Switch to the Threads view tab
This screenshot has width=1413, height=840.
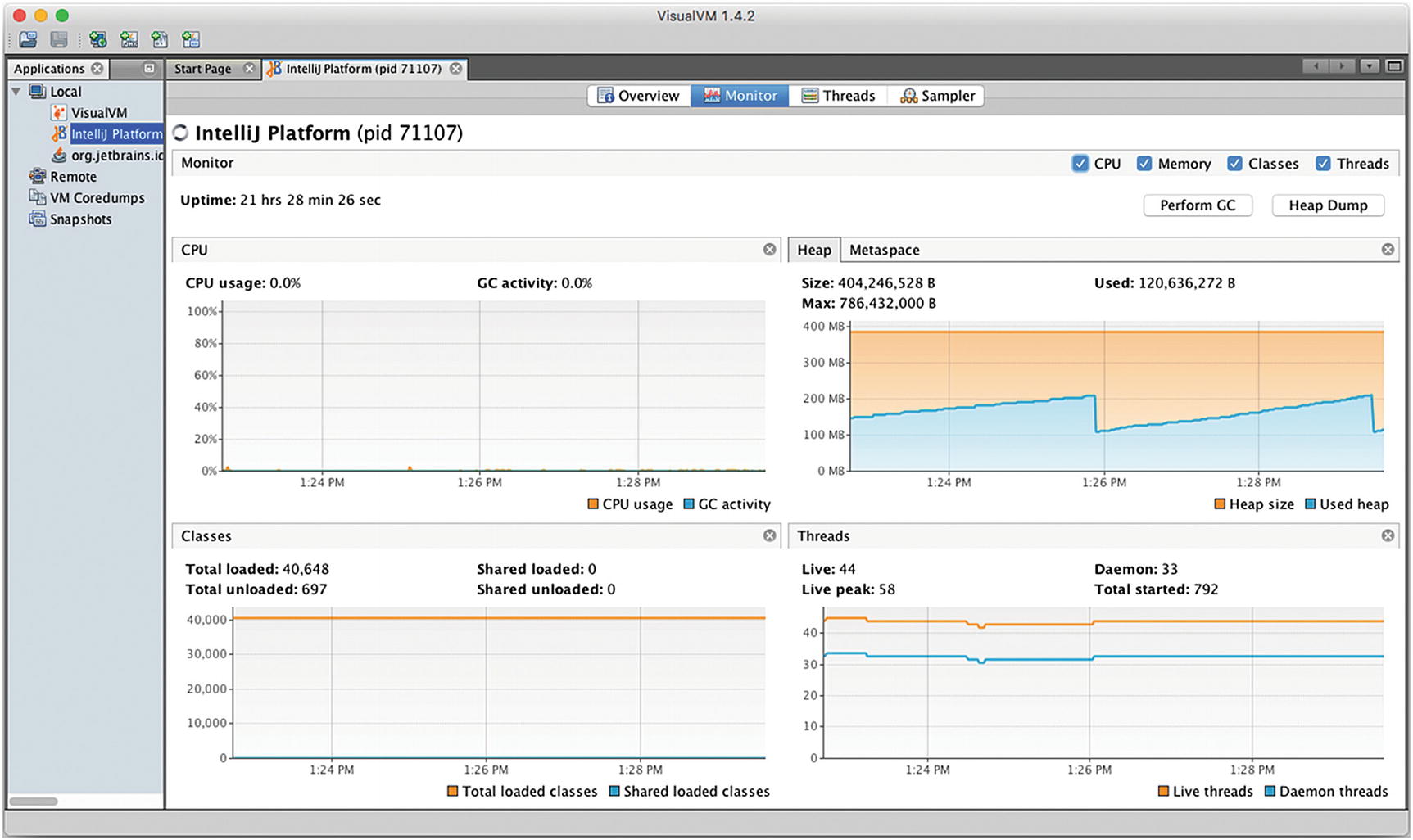[x=838, y=96]
